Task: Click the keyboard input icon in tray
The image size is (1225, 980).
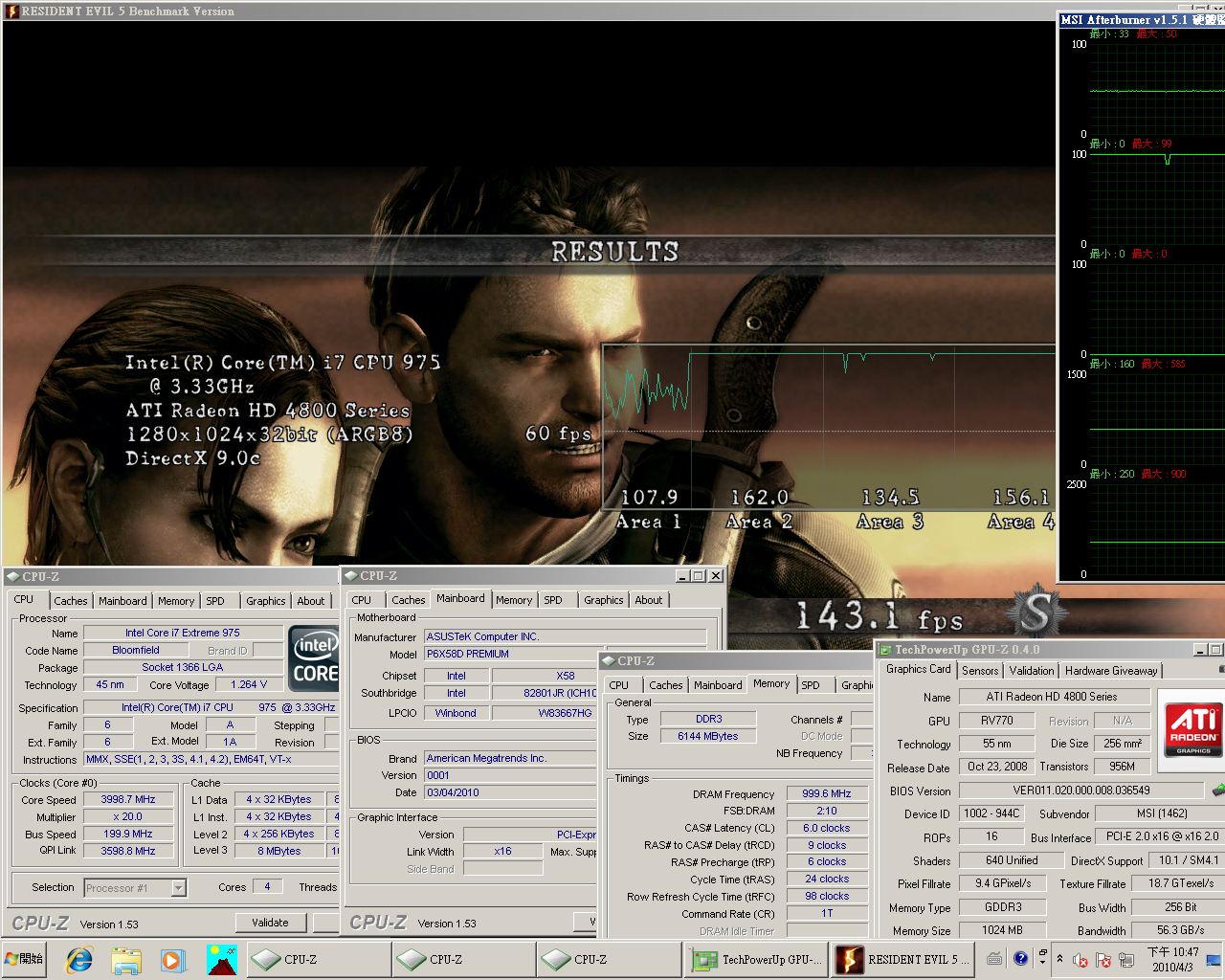Action: [x=994, y=958]
